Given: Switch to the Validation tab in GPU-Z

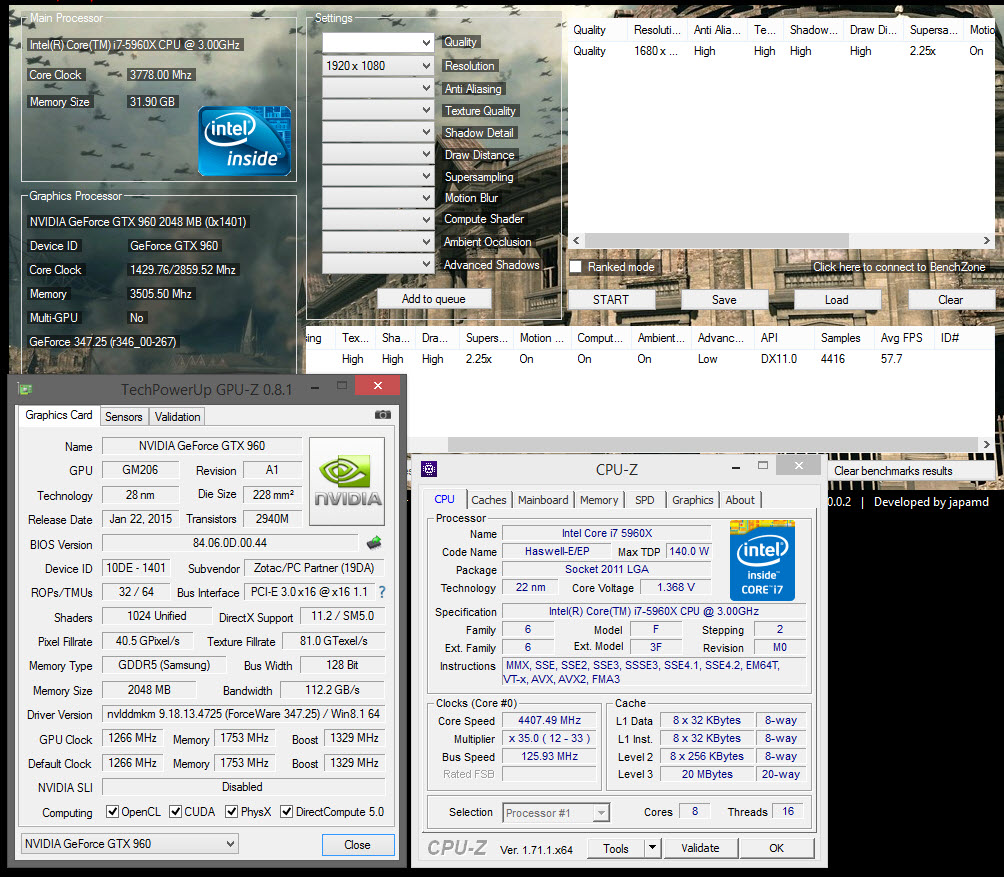Looking at the screenshot, I should click(177, 417).
